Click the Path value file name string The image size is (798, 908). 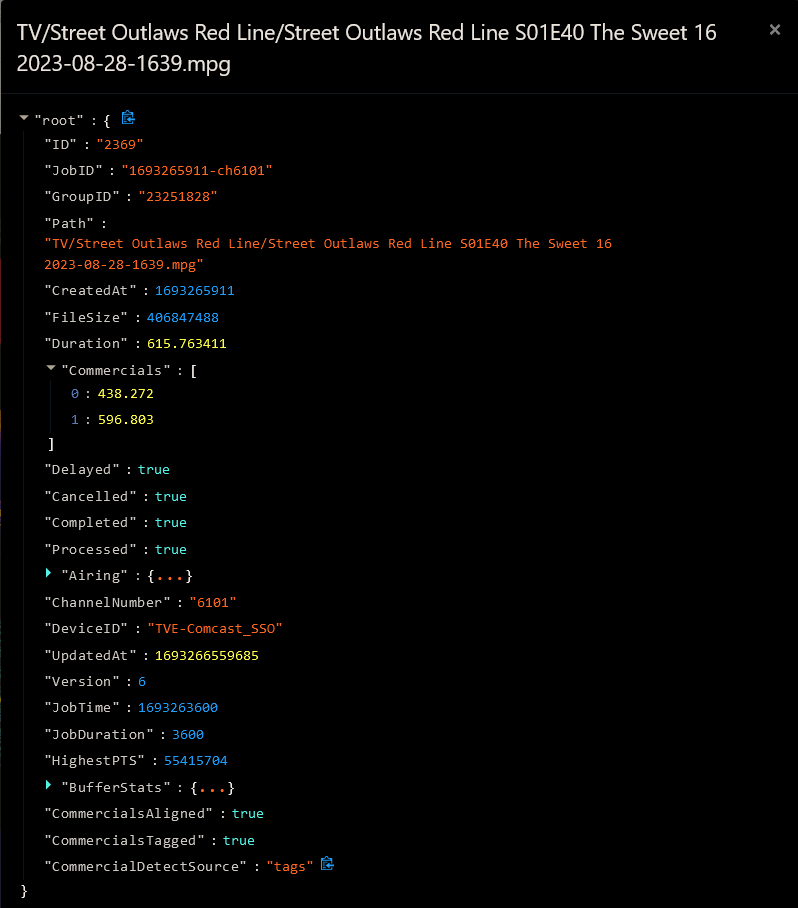328,254
